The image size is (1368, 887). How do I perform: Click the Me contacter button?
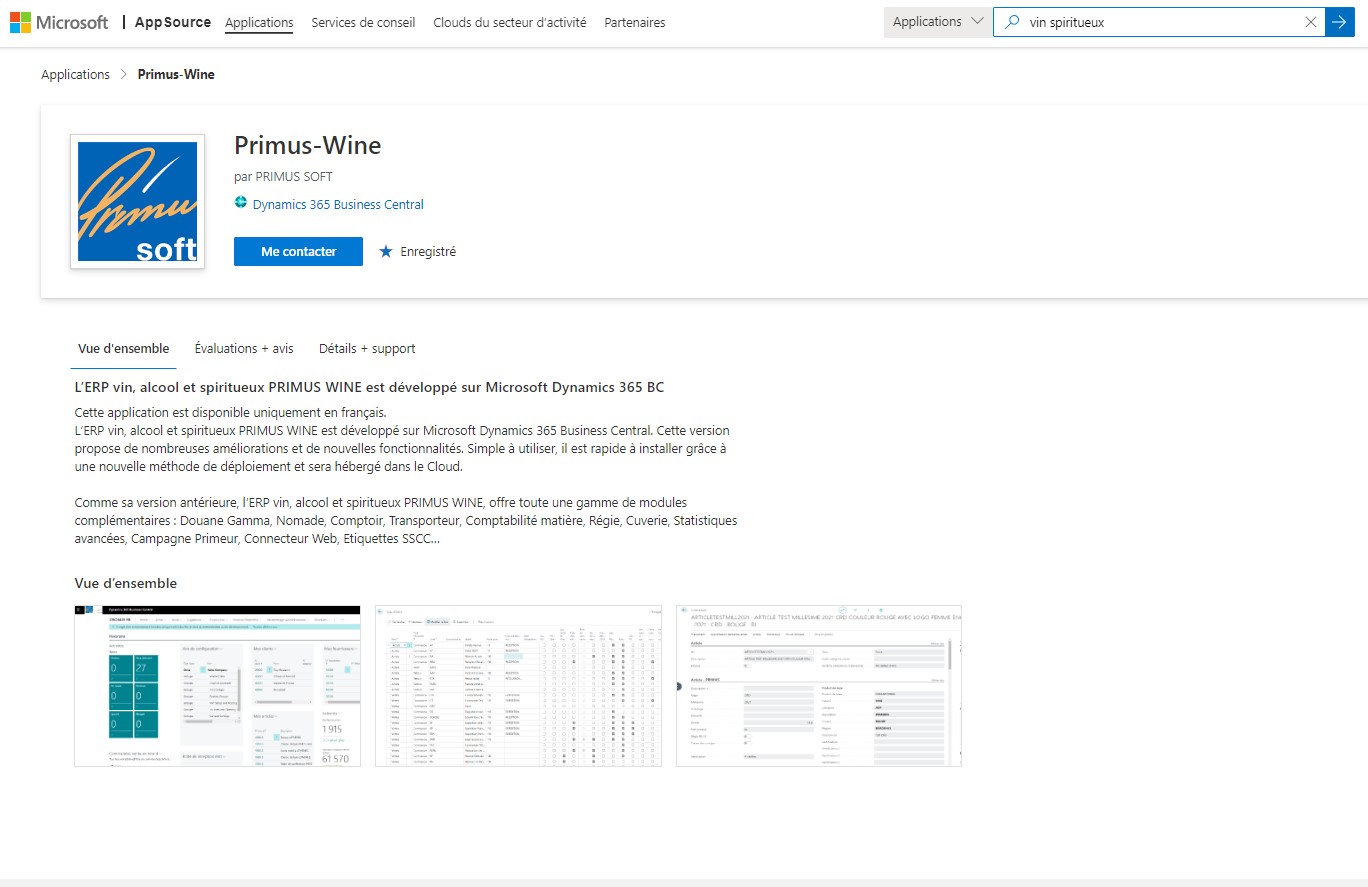tap(298, 251)
